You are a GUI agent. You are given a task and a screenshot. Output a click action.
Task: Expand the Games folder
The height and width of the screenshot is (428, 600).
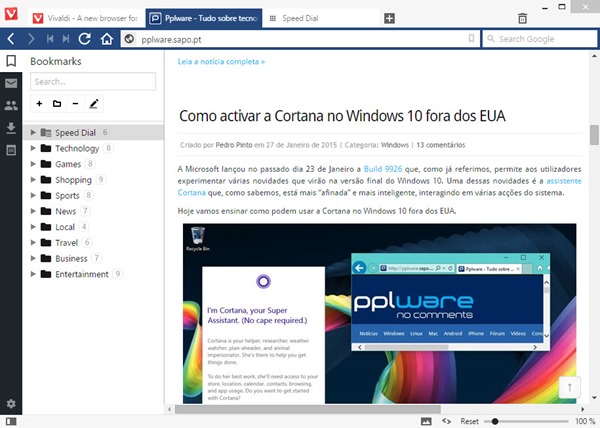[x=33, y=164]
